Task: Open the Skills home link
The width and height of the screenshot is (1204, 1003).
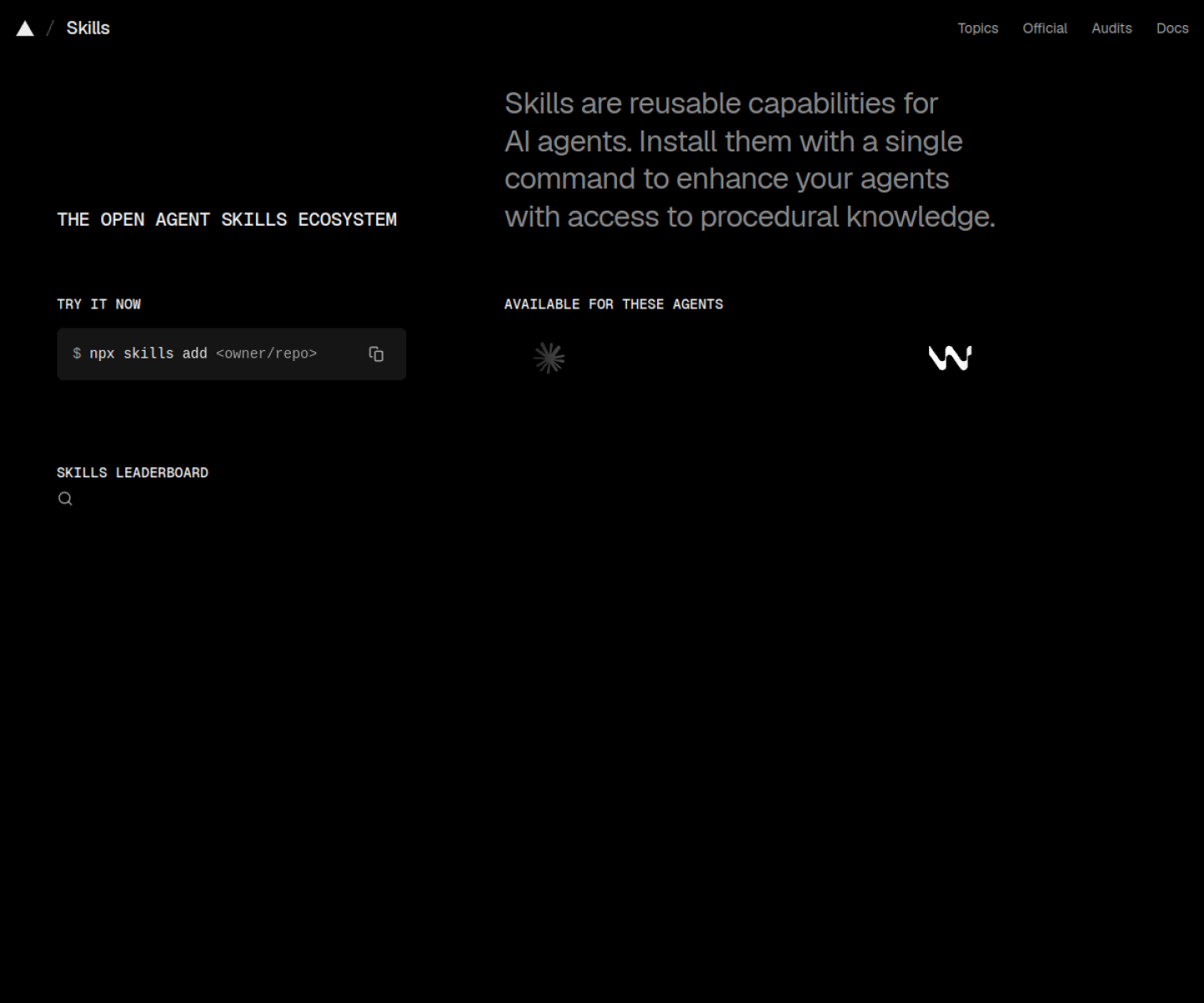Action: (x=88, y=28)
